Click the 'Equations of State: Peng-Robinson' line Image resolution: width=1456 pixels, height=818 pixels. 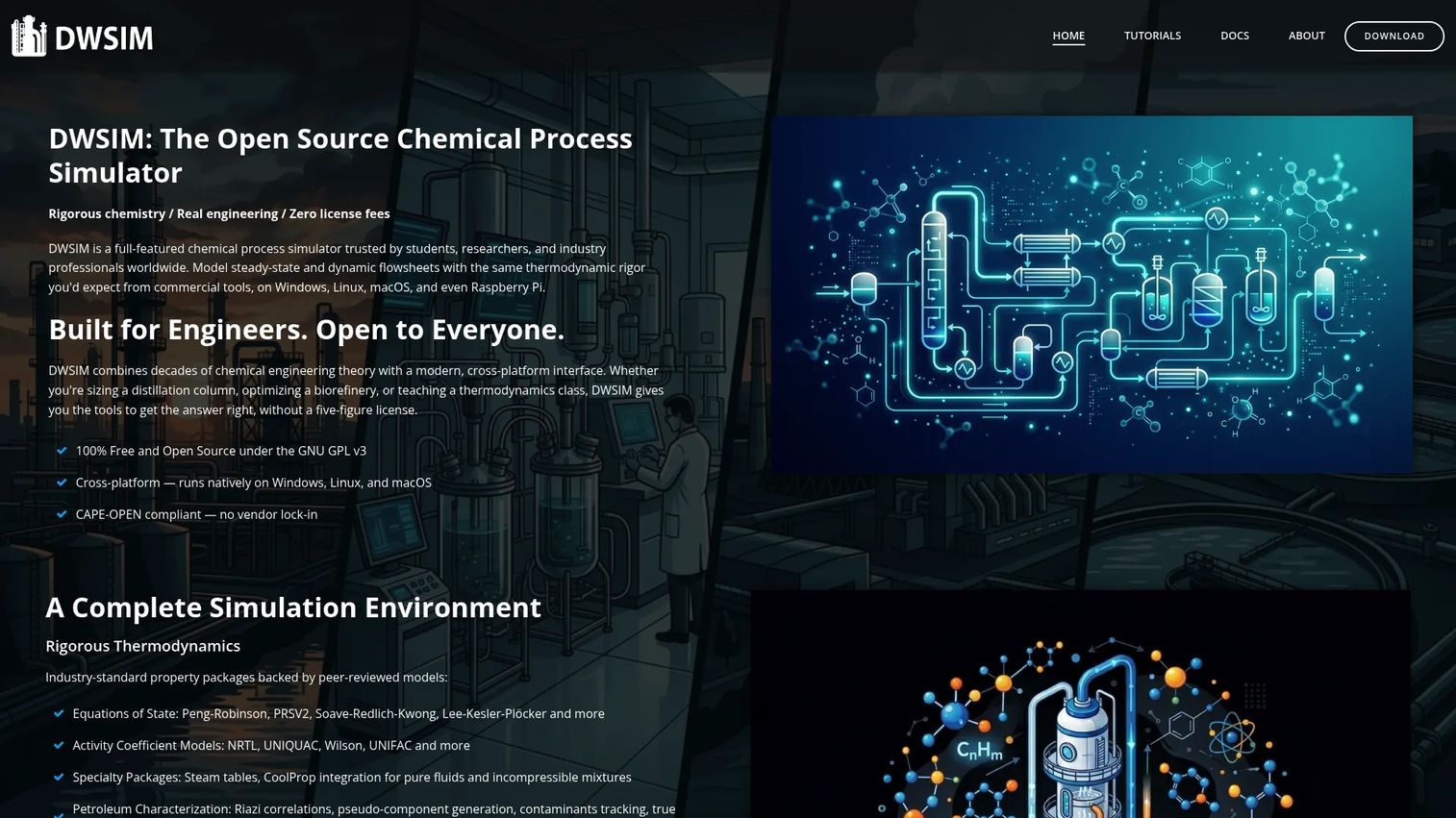pyautogui.click(x=339, y=713)
